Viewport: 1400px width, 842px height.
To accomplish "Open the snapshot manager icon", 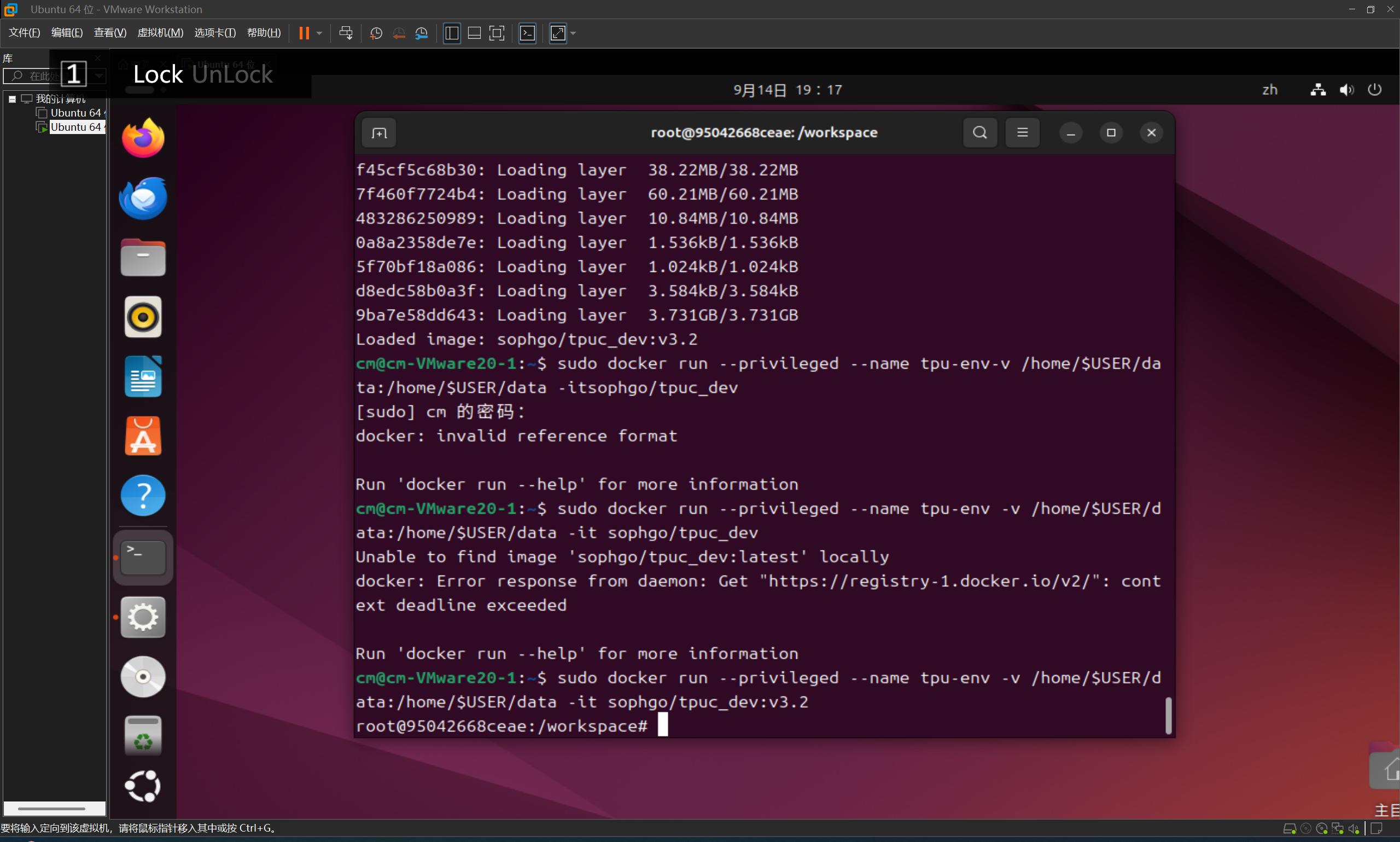I will (421, 33).
